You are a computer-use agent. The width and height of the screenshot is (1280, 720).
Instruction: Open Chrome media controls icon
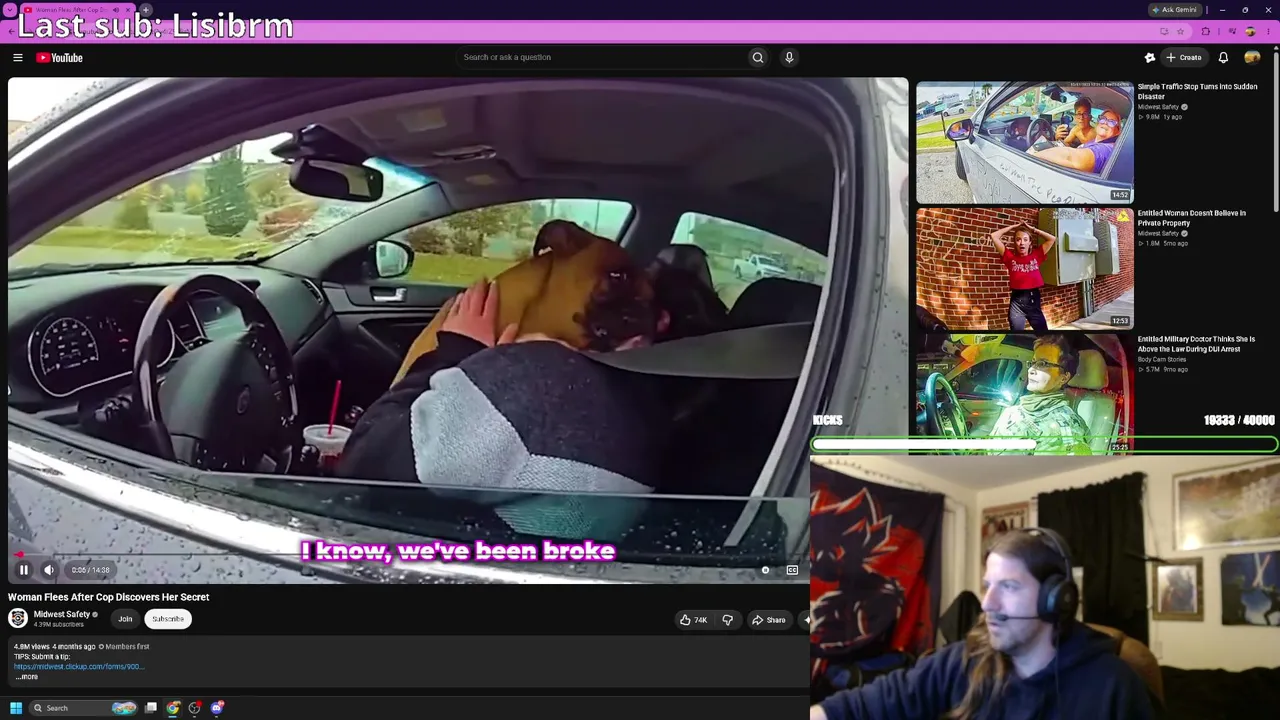tap(1231, 32)
